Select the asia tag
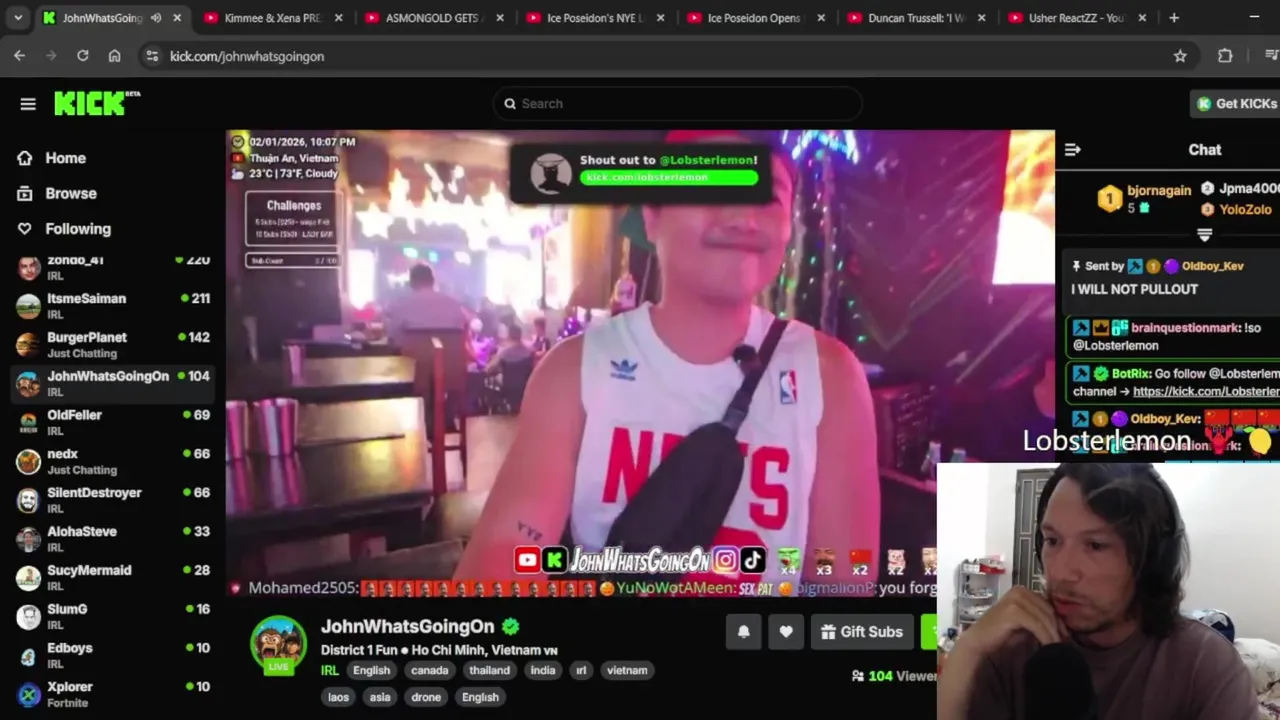1280x720 pixels. 380,697
